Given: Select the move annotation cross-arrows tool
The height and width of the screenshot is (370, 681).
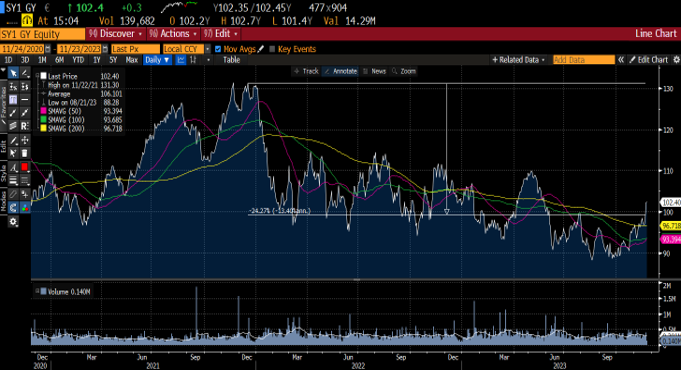Looking at the screenshot, I should coord(25,140).
